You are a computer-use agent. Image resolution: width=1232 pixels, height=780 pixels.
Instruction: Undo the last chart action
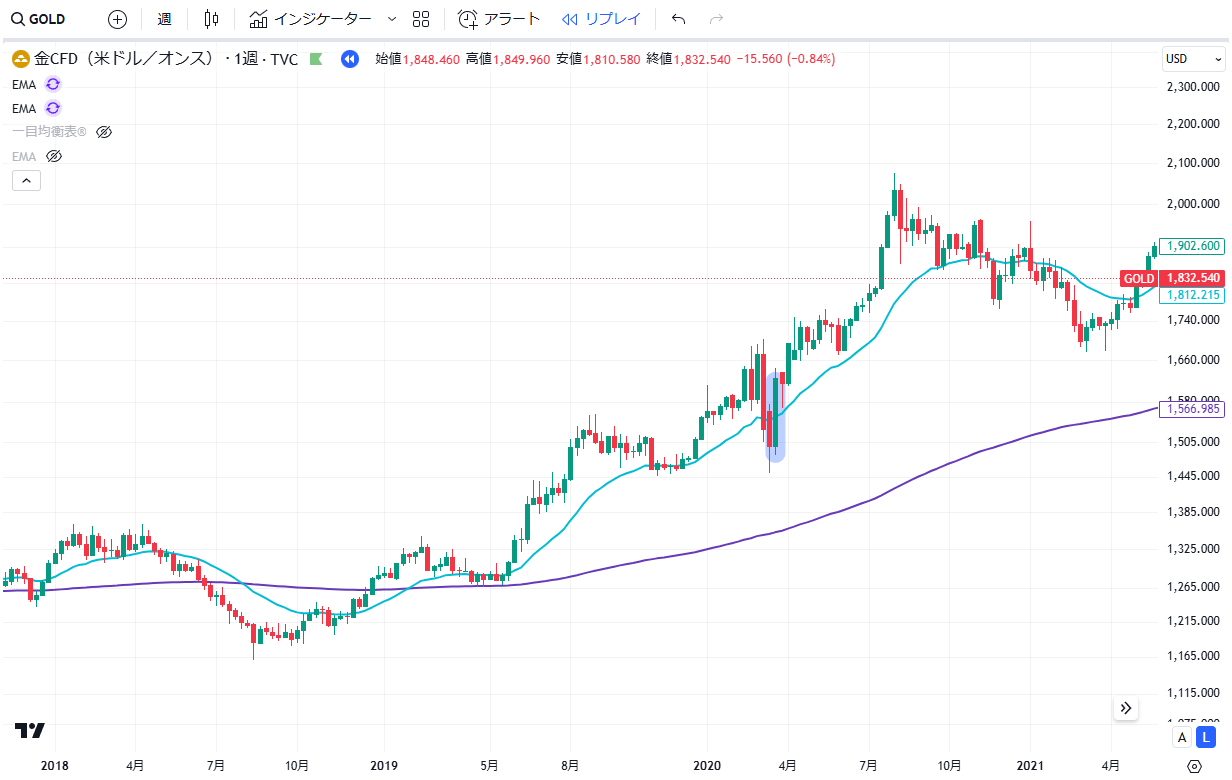(x=679, y=19)
